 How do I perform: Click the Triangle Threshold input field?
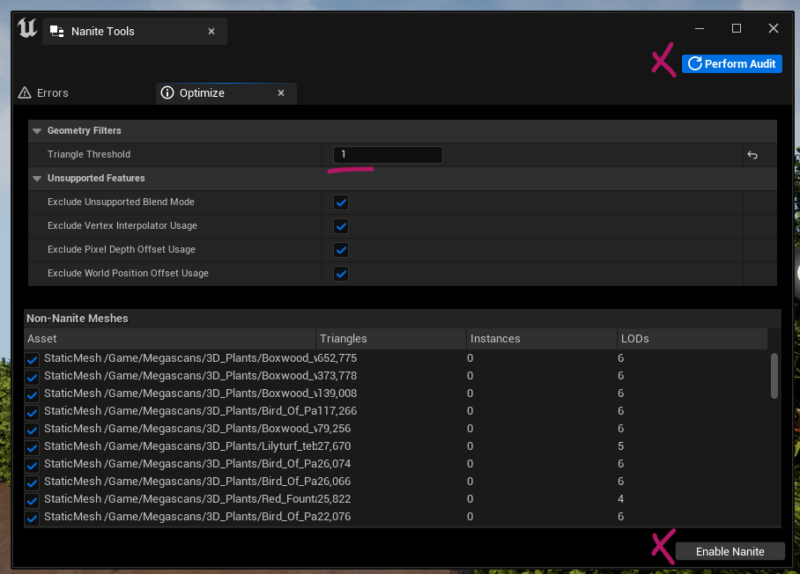pos(388,155)
